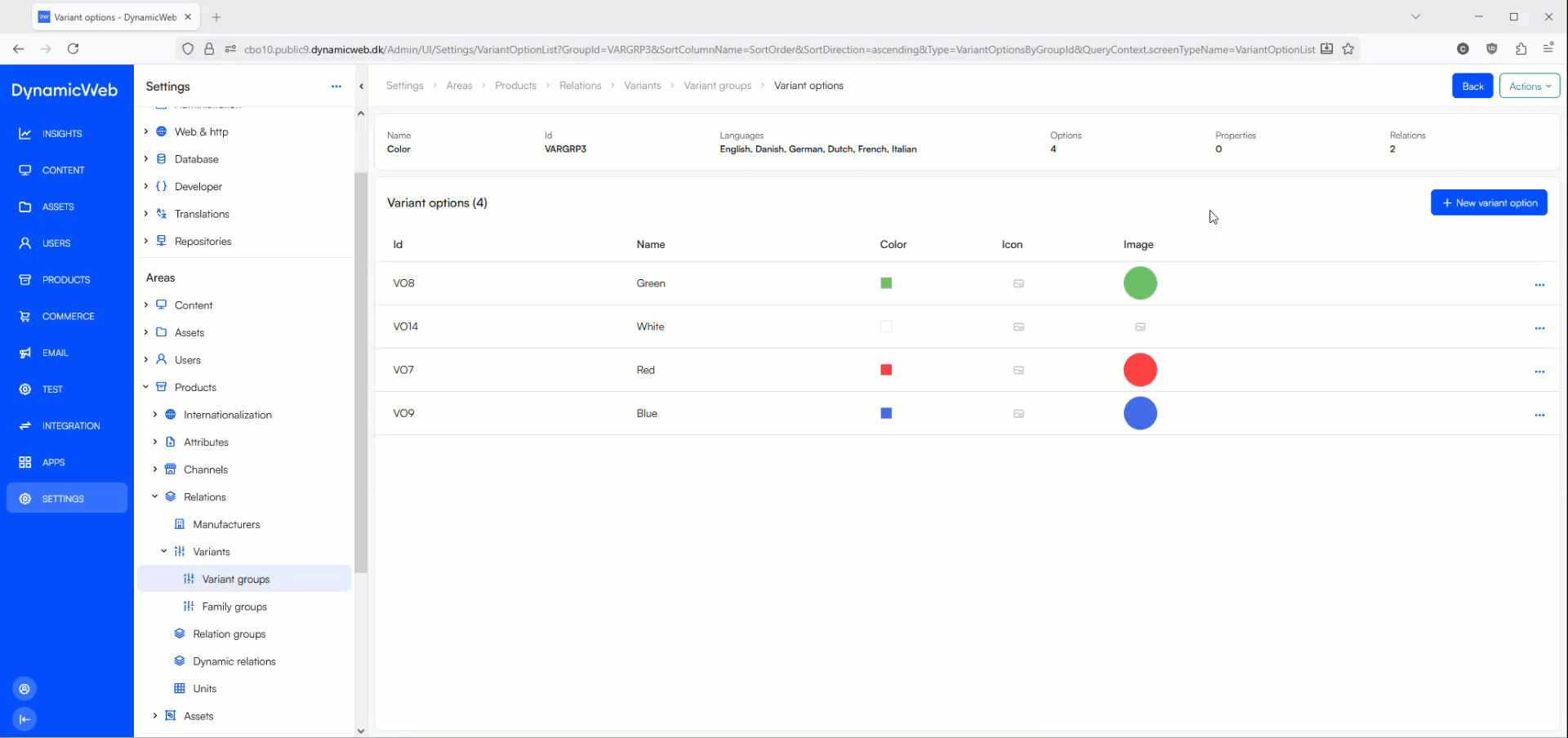Open the Actions dropdown
The image size is (1568, 738).
[1529, 86]
